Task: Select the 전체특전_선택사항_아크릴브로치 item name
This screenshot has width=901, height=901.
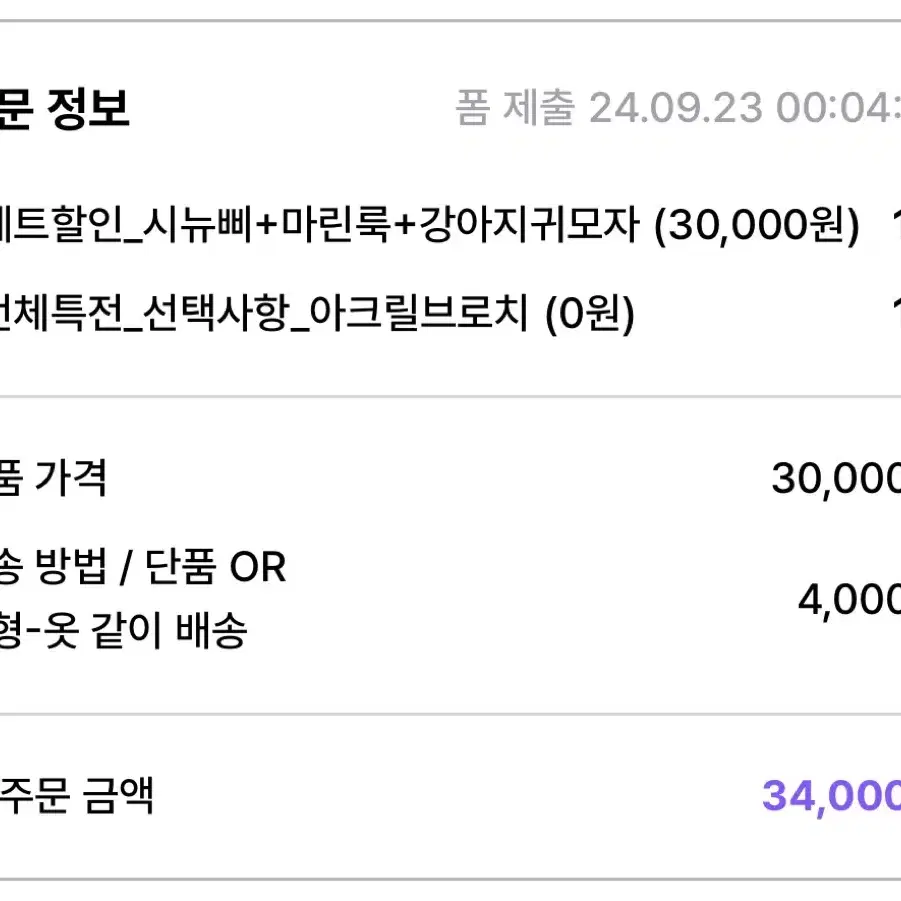Action: point(264,314)
